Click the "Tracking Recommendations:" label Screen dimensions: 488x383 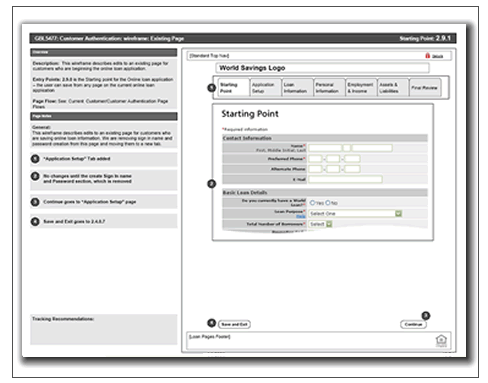tap(63, 319)
